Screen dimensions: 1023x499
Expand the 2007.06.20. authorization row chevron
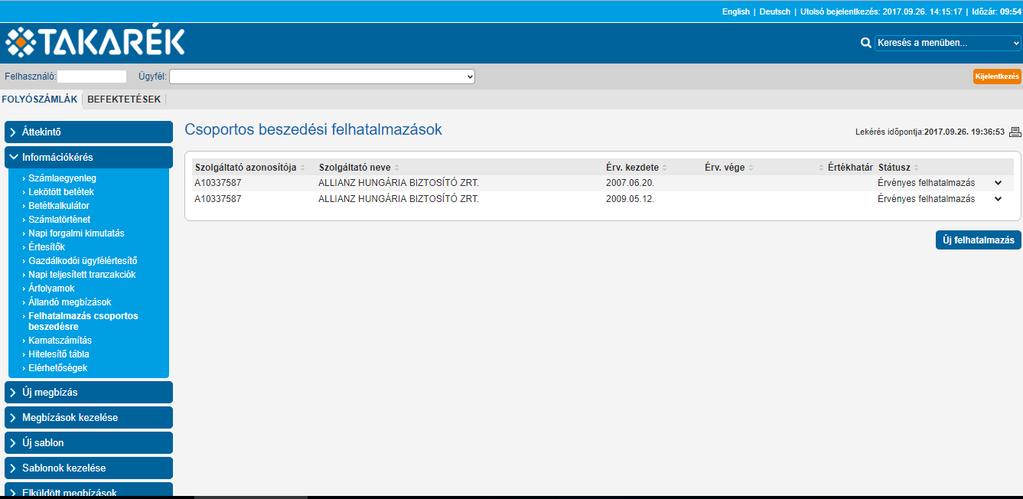pyautogui.click(x=998, y=183)
